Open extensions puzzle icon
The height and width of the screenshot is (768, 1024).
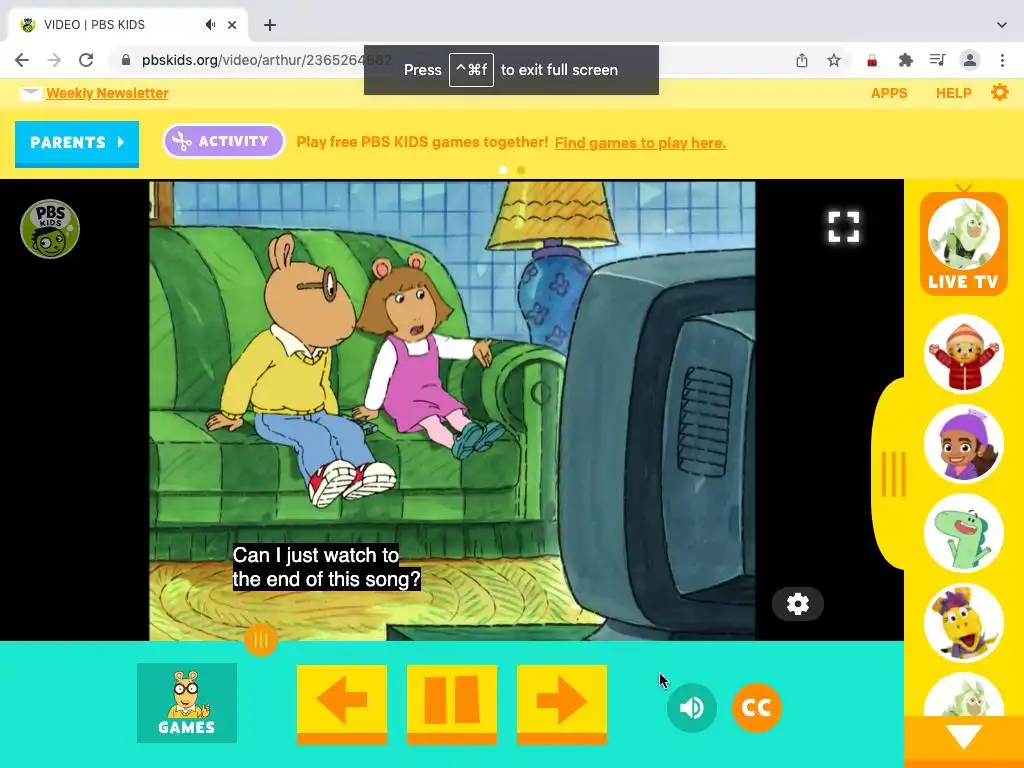pos(905,61)
